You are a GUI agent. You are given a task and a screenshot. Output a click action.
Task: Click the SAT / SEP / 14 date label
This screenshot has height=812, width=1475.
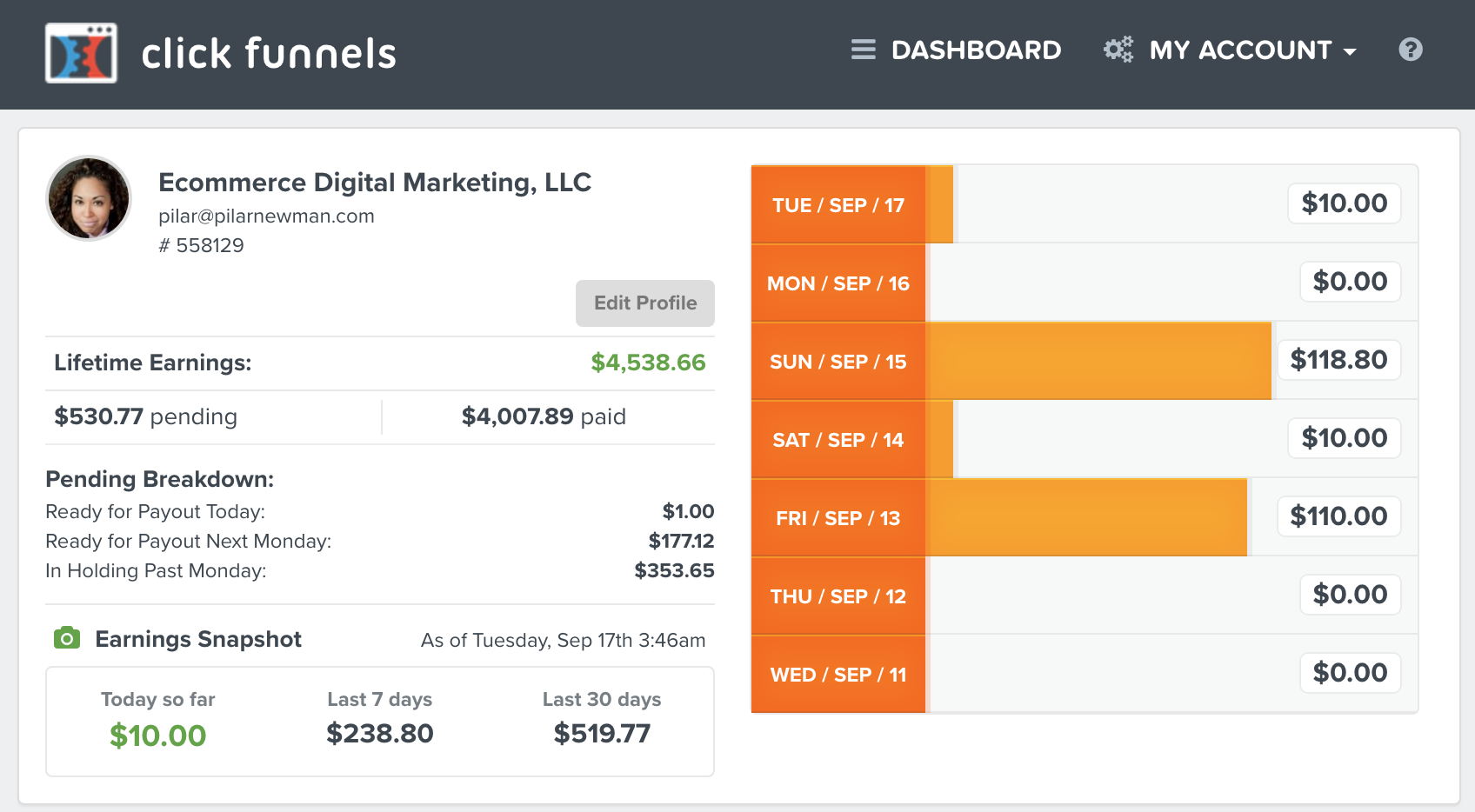(838, 440)
